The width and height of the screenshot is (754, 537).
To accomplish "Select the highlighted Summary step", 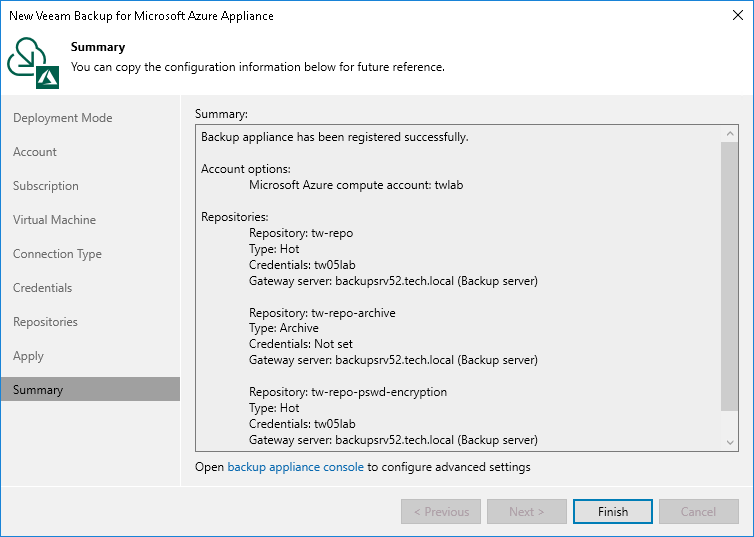I will pos(38,390).
